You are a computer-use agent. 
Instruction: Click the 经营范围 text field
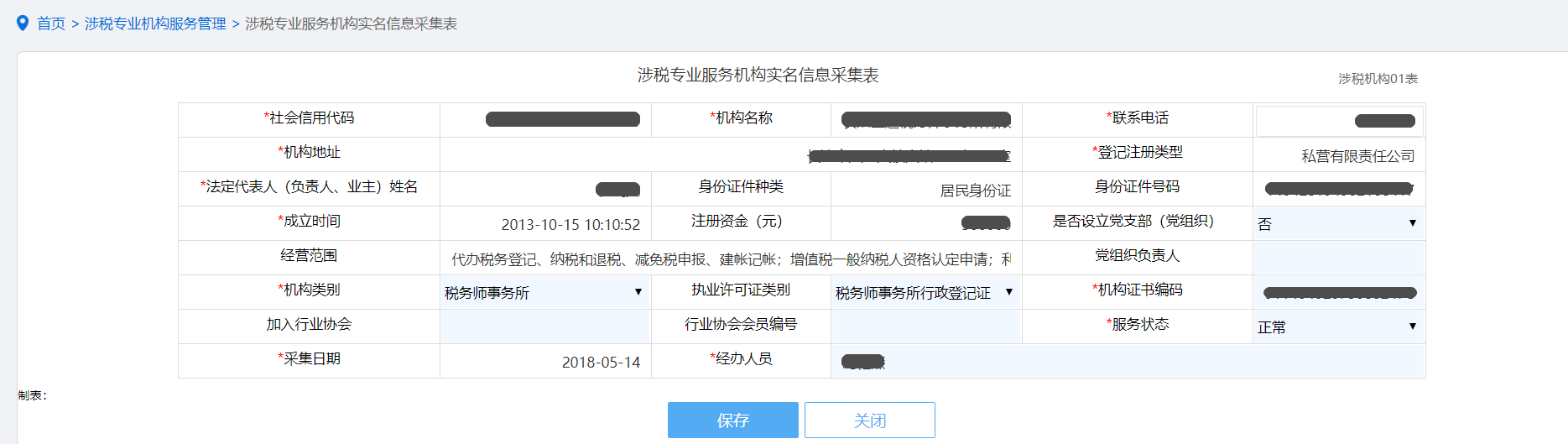coord(730,259)
